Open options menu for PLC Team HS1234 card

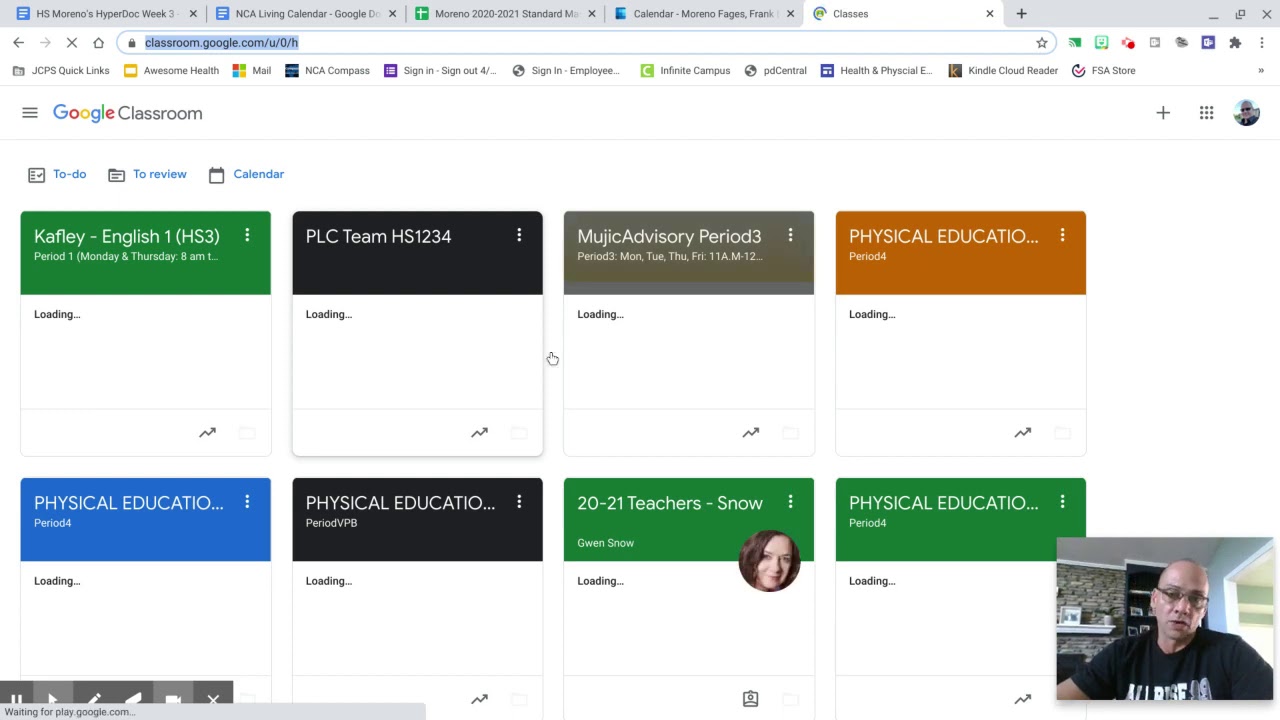(519, 236)
